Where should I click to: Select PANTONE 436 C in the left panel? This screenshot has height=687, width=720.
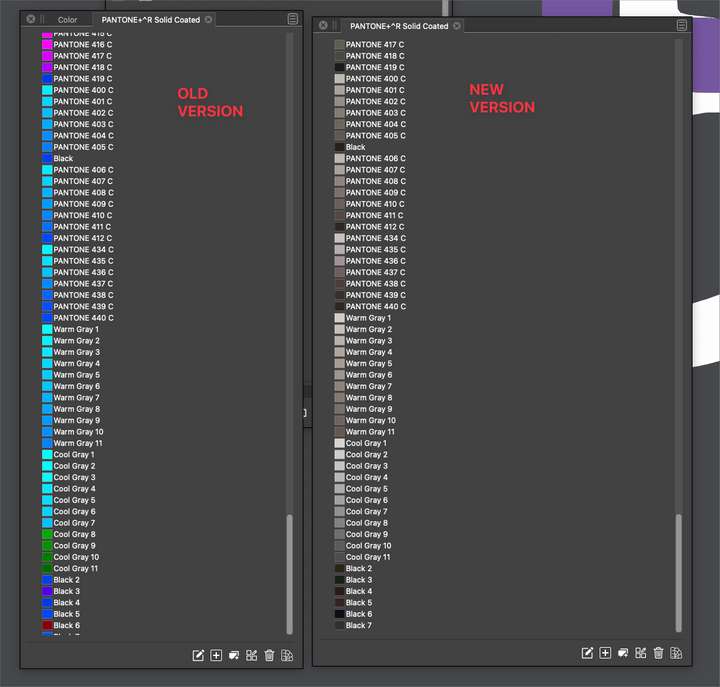coord(83,272)
